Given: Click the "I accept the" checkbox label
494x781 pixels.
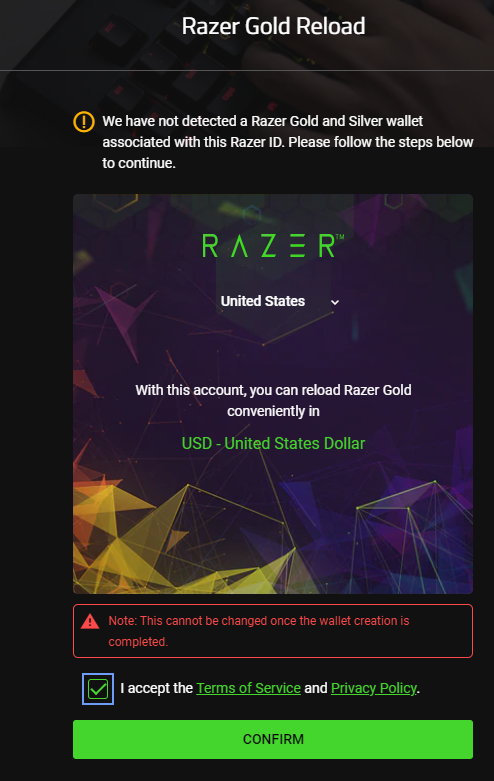Looking at the screenshot, I should [x=156, y=688].
